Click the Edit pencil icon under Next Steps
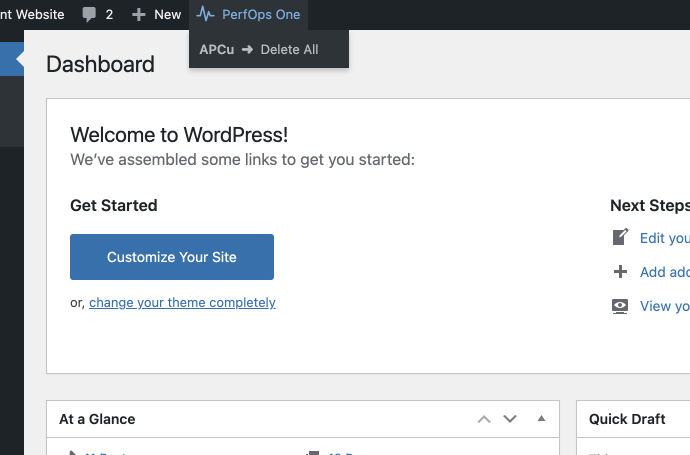The image size is (690, 455). pyautogui.click(x=620, y=238)
